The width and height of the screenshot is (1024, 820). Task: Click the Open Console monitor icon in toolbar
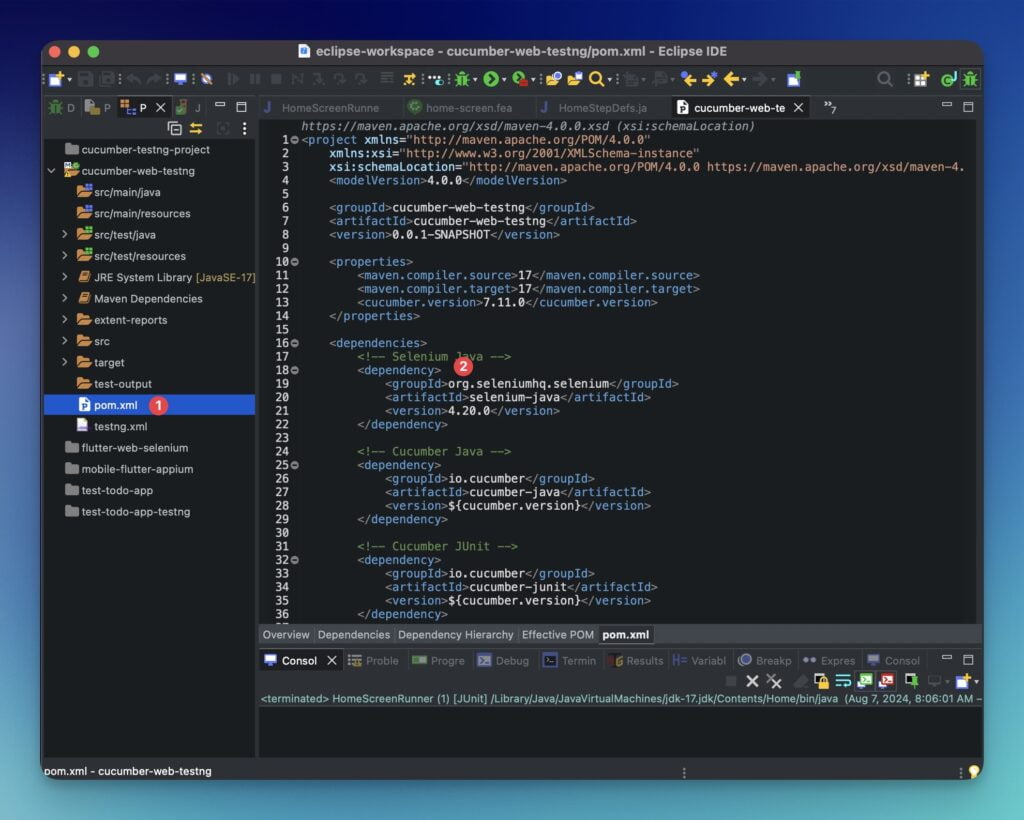(x=180, y=79)
